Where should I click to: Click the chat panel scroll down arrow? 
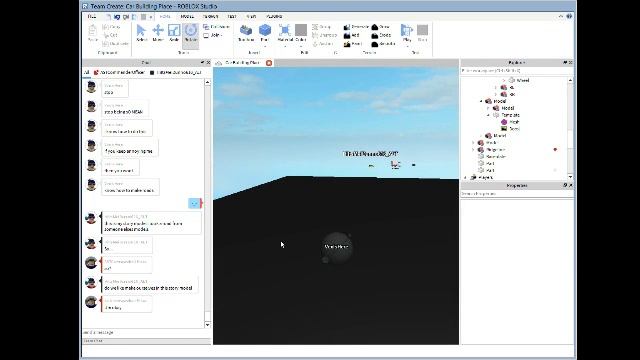tap(207, 325)
